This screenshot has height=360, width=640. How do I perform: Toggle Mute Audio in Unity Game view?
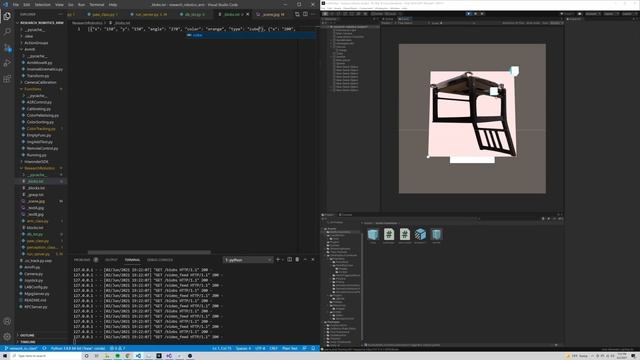tap(533, 23)
